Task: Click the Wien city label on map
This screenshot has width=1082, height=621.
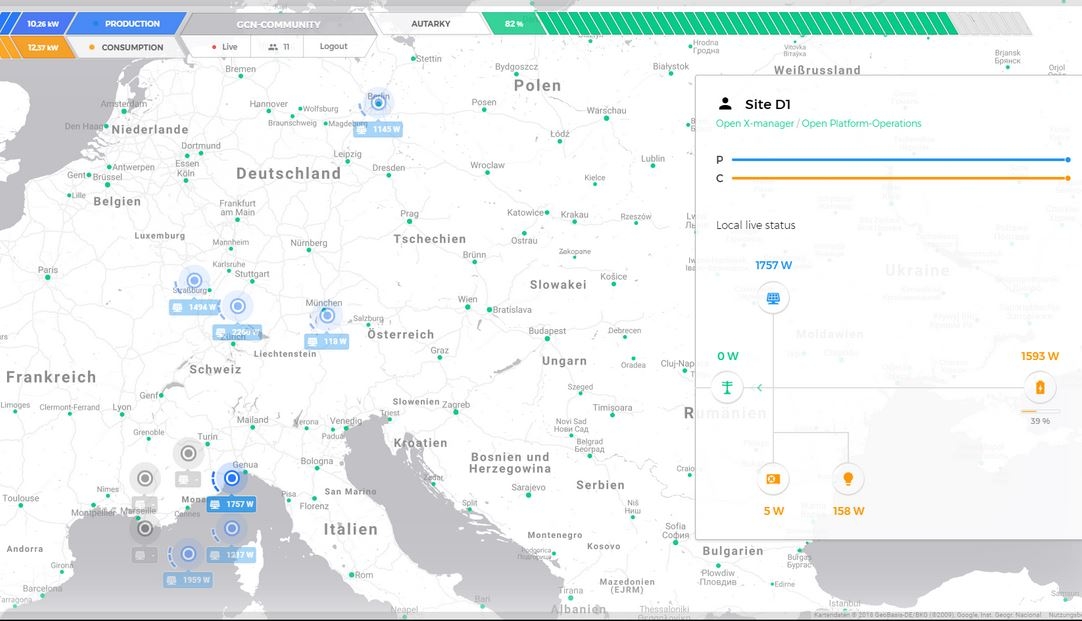Action: point(467,299)
